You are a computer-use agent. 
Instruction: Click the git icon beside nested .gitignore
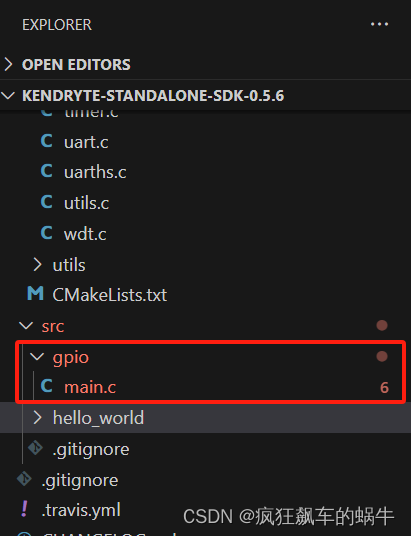(35, 448)
